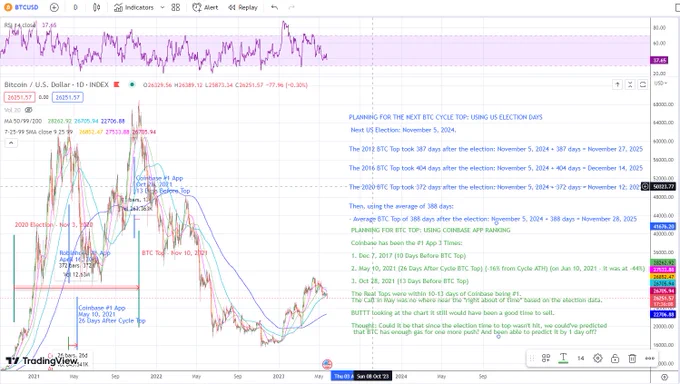Change text color with the T icon
The image size is (680, 384).
(563, 358)
